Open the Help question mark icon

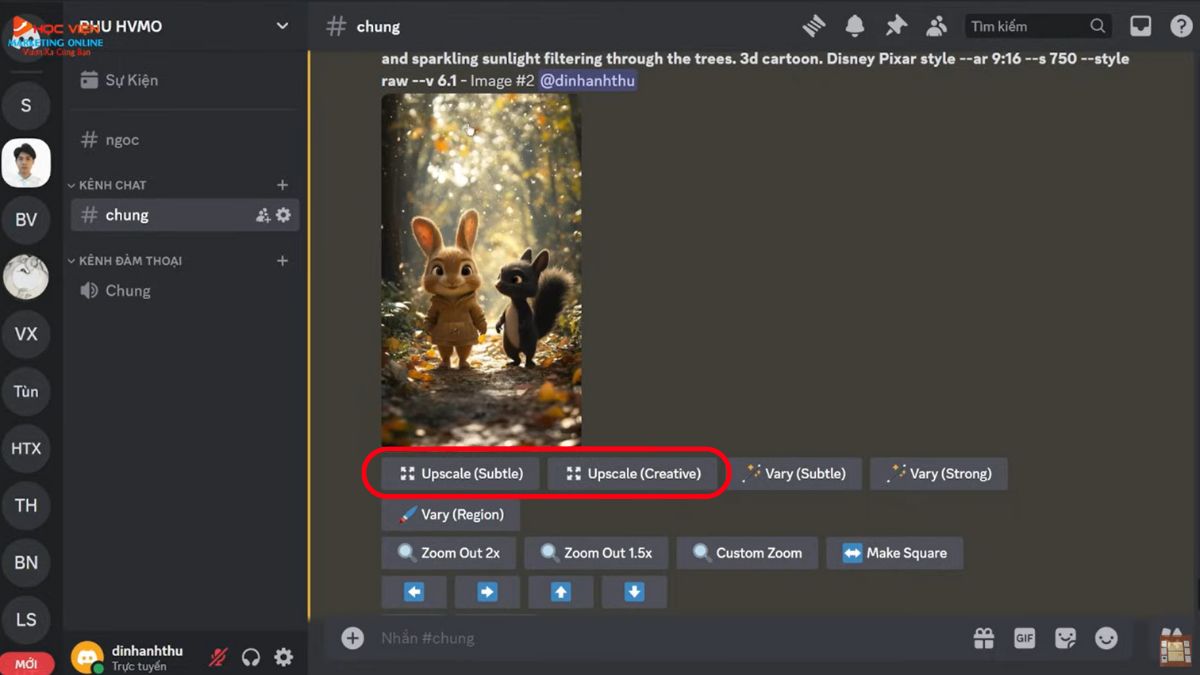coord(1180,26)
